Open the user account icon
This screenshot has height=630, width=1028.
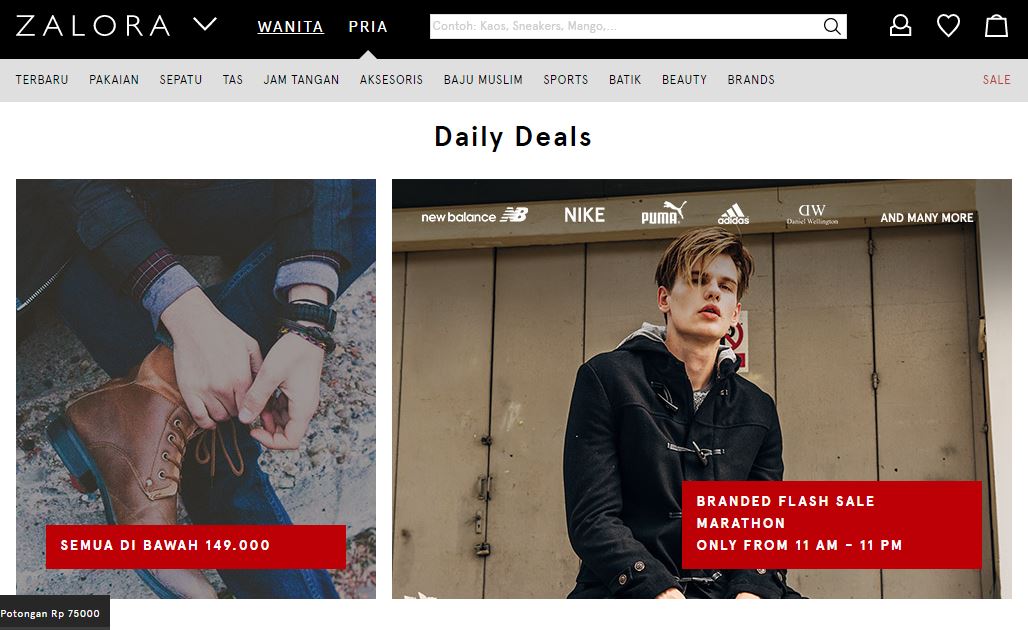click(900, 26)
